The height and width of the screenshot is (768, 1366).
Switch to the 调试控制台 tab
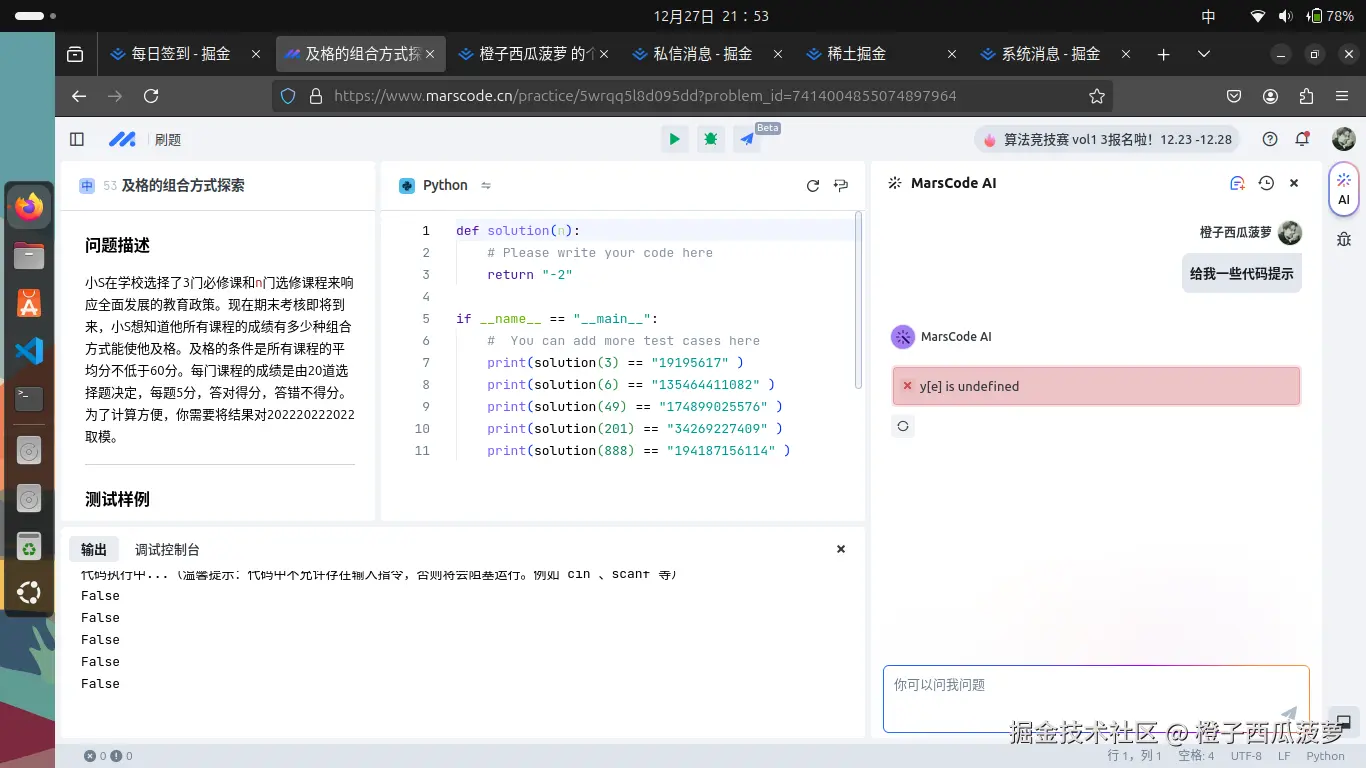tap(166, 549)
